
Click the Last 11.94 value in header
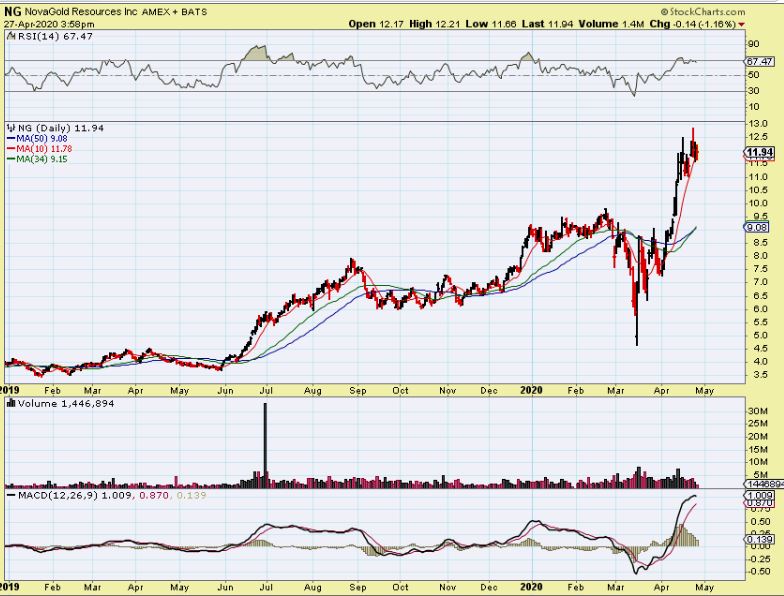[548, 24]
